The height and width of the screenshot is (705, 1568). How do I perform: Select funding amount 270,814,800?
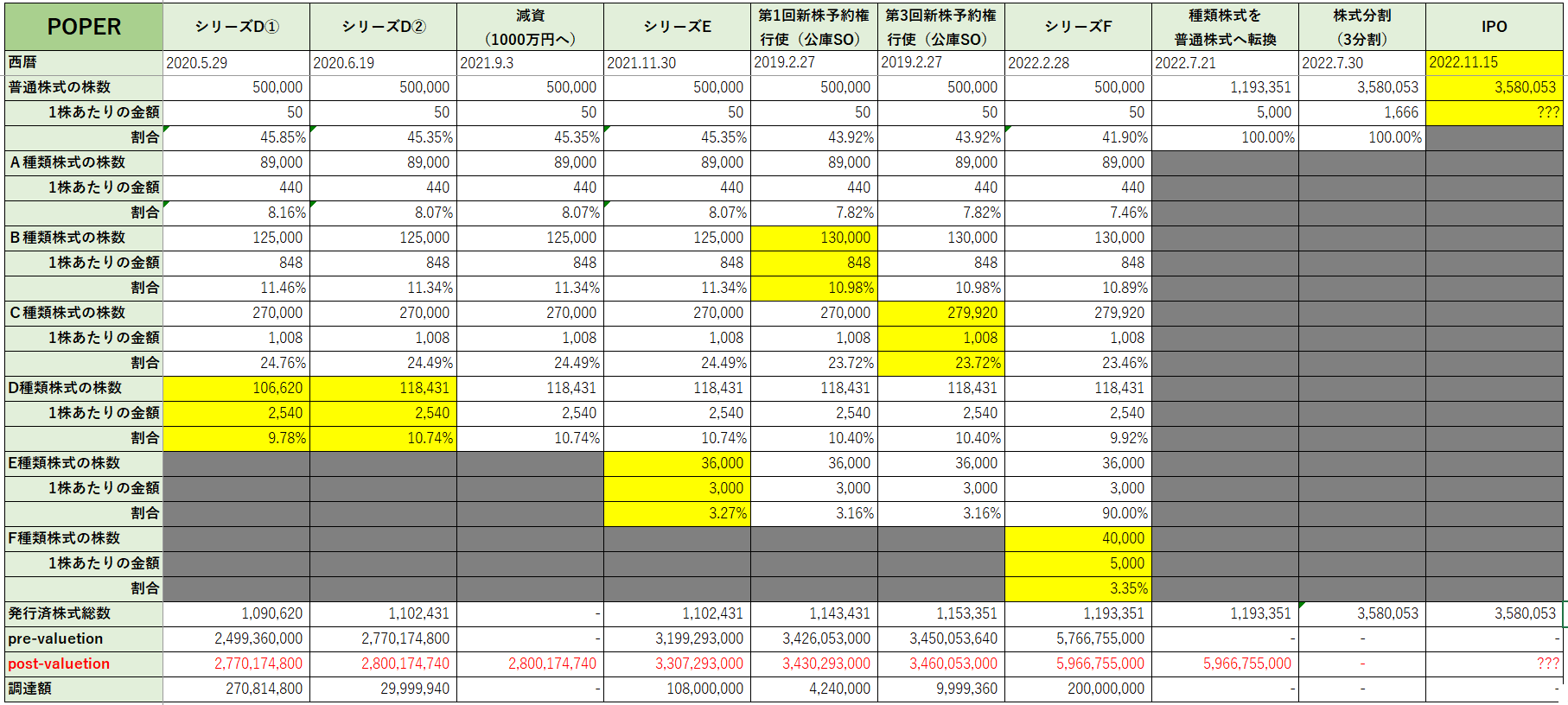pos(236,689)
